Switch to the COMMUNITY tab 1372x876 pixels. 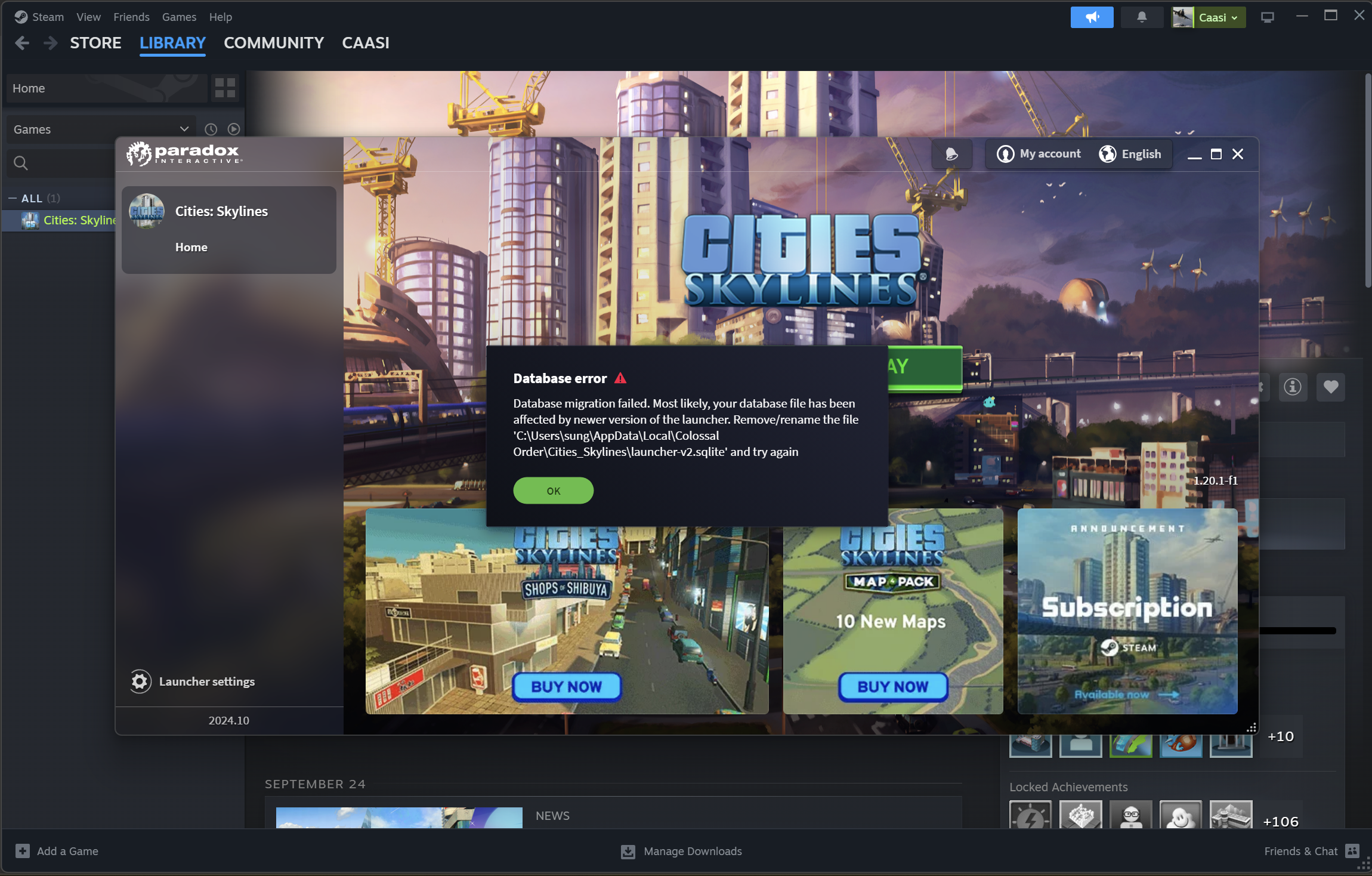pos(274,43)
